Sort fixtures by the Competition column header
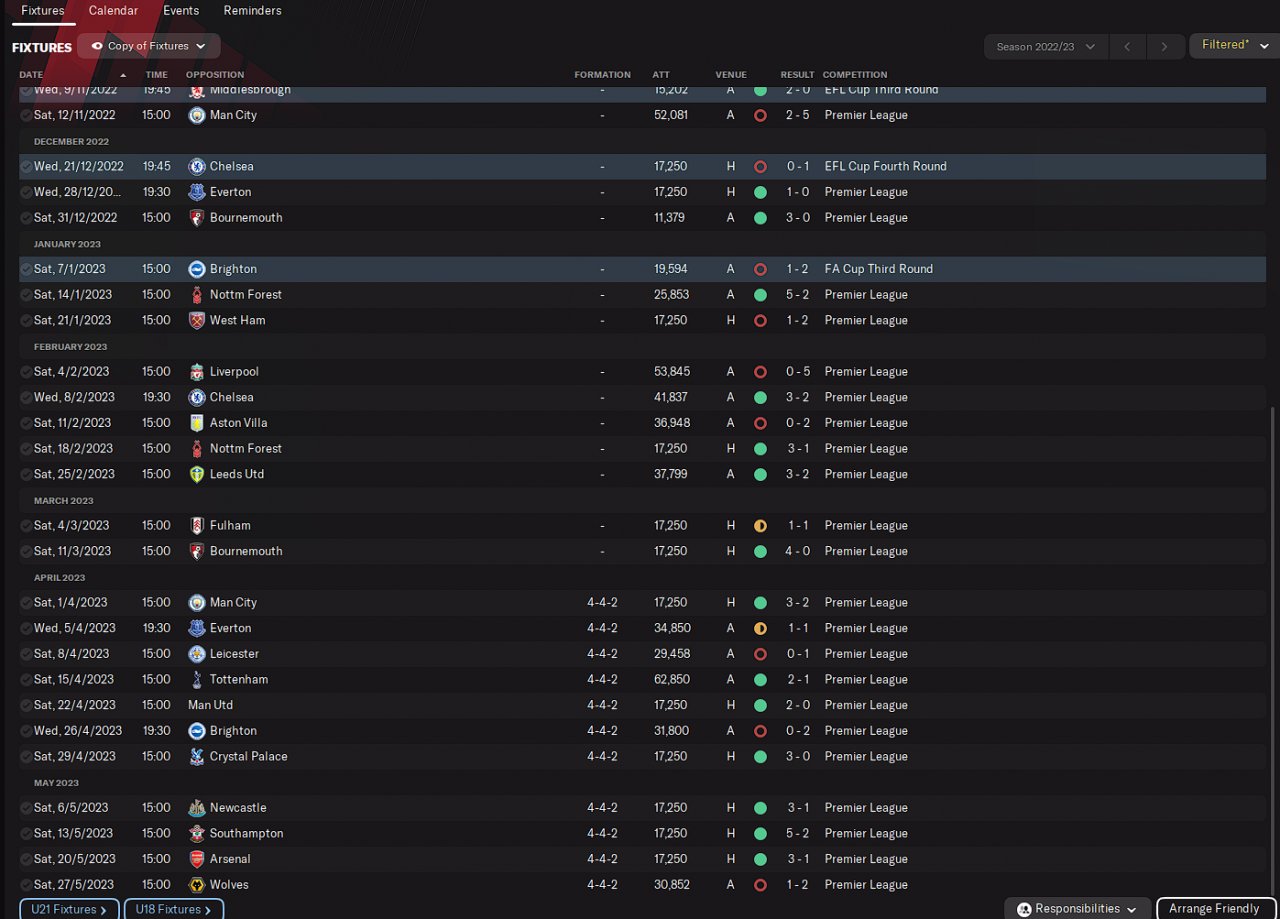This screenshot has width=1280, height=919. (855, 75)
